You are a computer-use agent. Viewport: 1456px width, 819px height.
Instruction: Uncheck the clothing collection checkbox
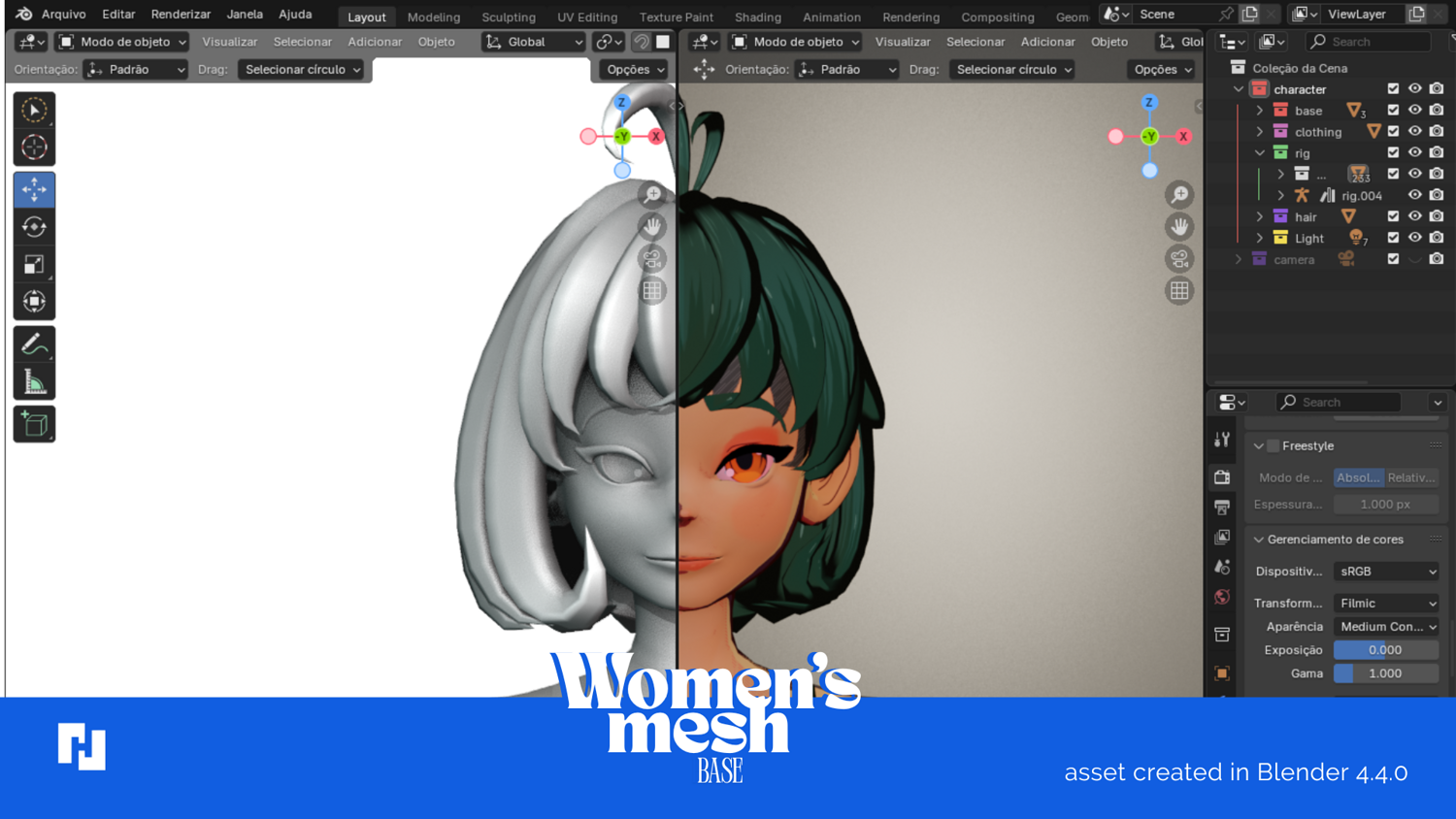(1393, 132)
